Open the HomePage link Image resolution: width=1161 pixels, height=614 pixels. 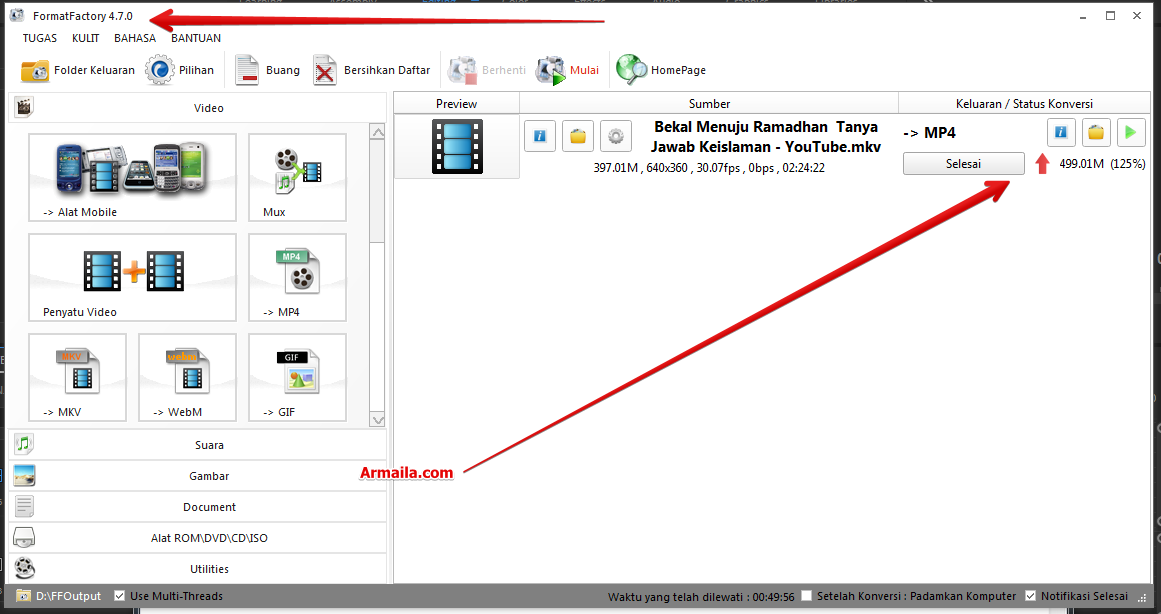tap(660, 70)
